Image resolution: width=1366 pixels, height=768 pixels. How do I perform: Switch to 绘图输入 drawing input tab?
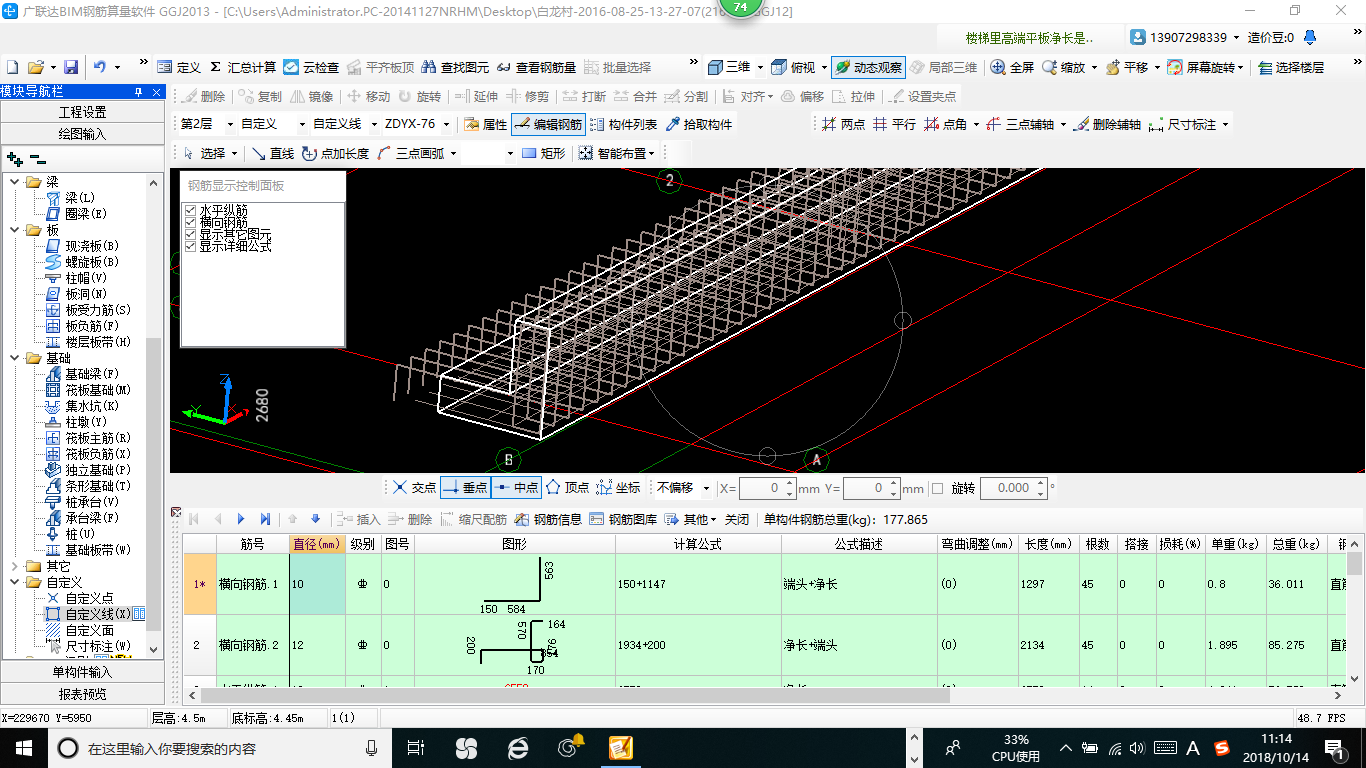82,133
